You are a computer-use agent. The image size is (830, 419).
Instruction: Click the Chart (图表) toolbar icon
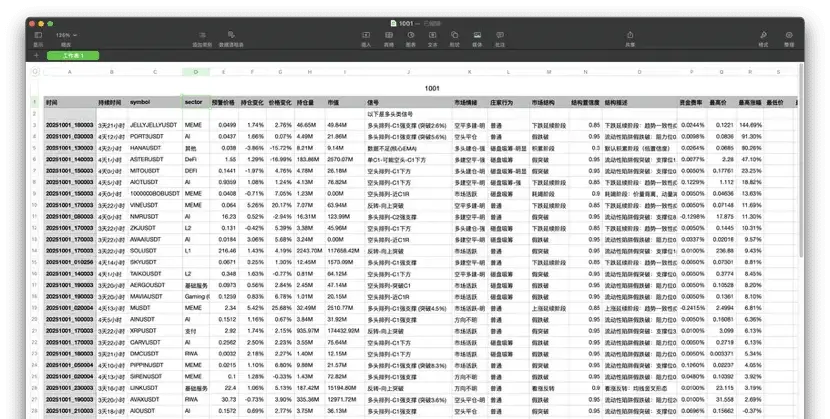(411, 35)
